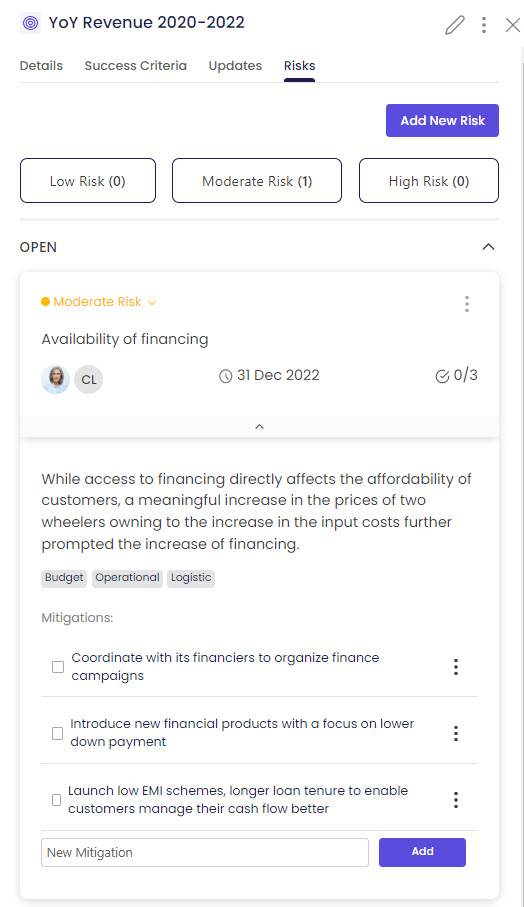The image size is (524, 907).
Task: Open options for Launch low EMI schemes mitigation
Action: pyautogui.click(x=456, y=800)
